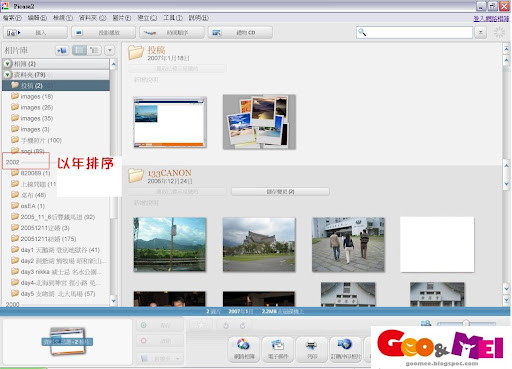Image resolution: width=512 pixels, height=369 pixels.
Task: Open the day2 folder
Action: coord(59,261)
